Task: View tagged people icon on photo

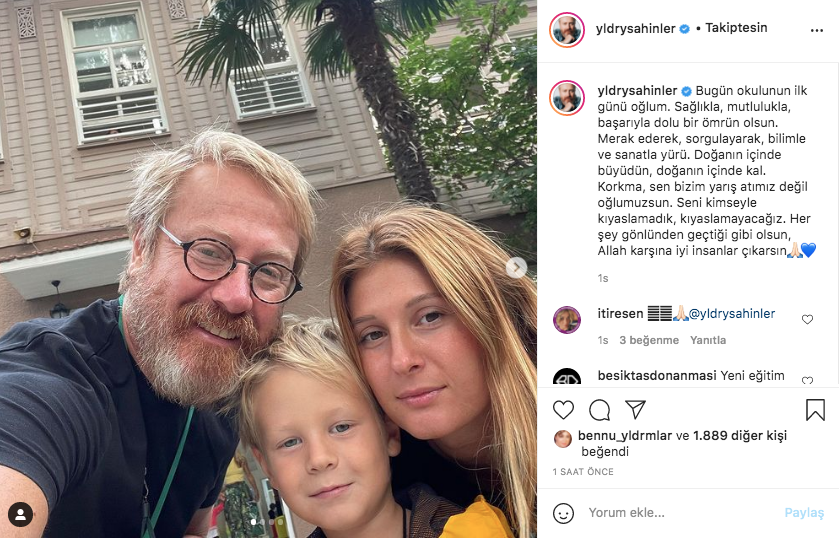Action: tap(20, 514)
